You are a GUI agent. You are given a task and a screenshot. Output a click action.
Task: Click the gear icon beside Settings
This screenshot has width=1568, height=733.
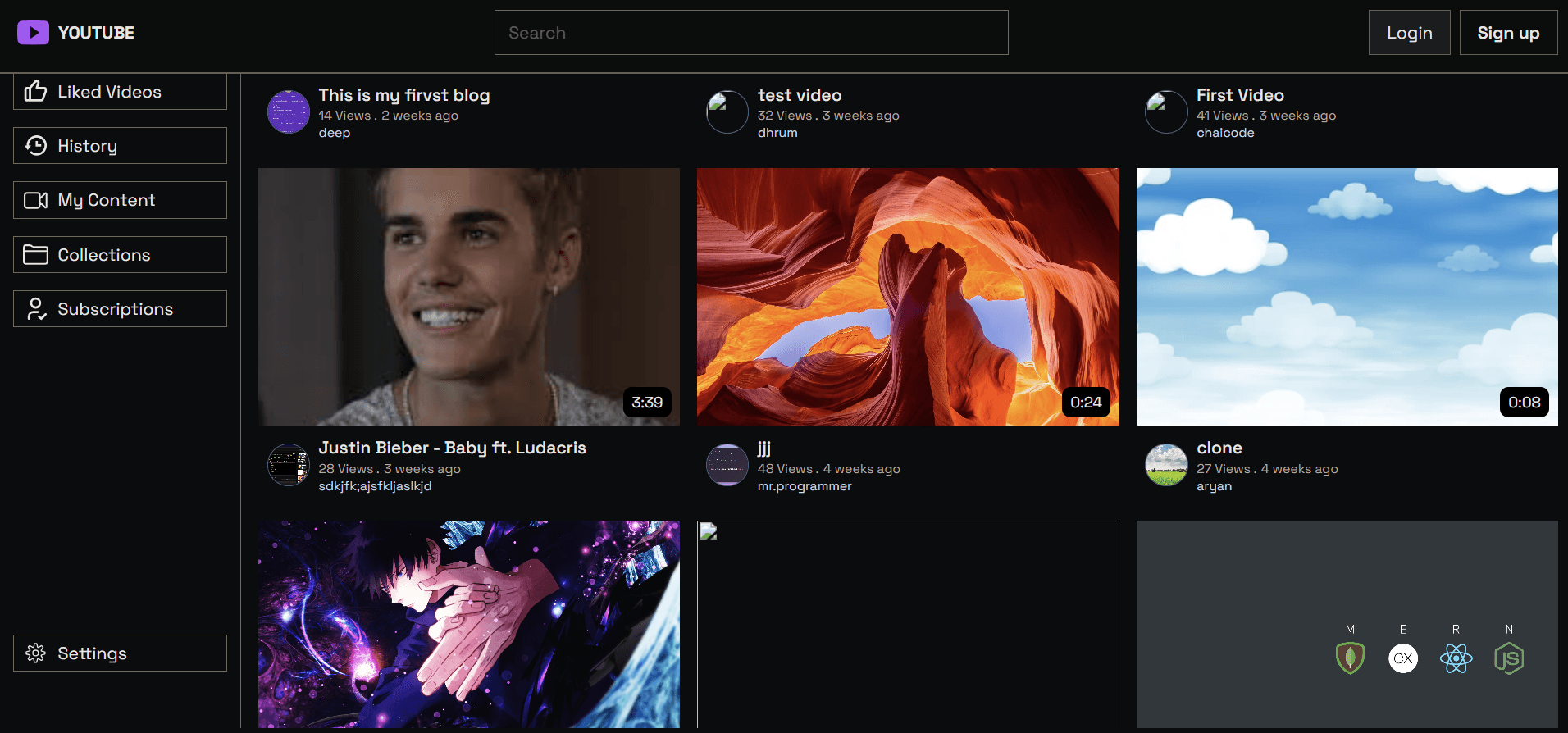[x=35, y=653]
